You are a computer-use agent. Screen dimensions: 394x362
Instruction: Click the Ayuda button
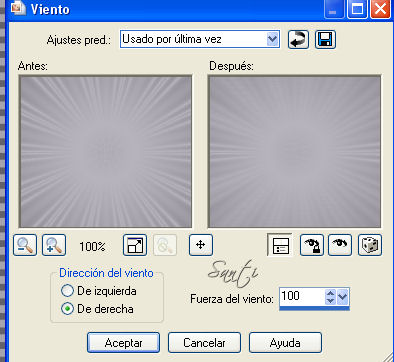click(285, 342)
